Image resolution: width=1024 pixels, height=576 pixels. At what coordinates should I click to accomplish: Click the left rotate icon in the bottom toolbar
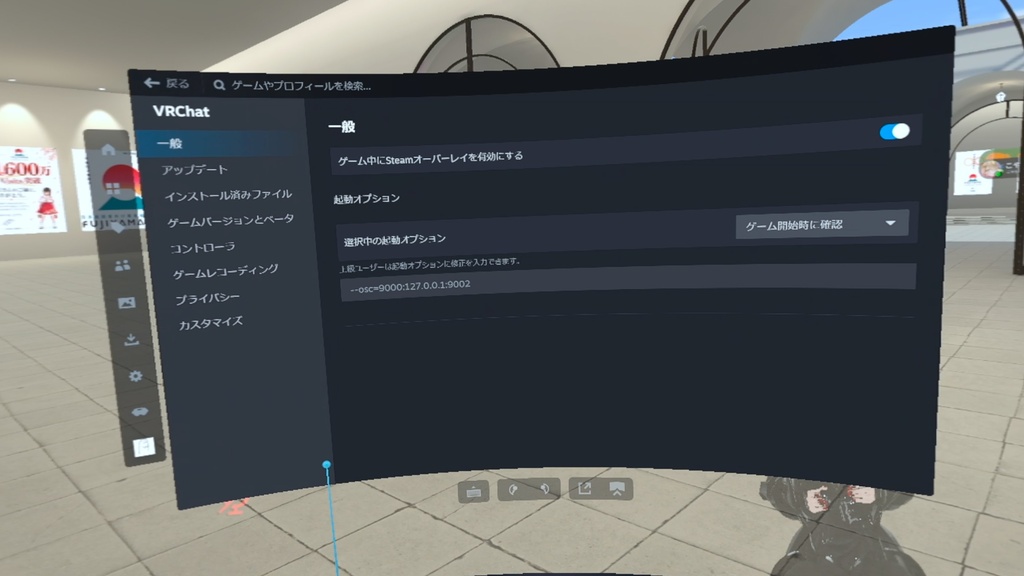(x=513, y=489)
